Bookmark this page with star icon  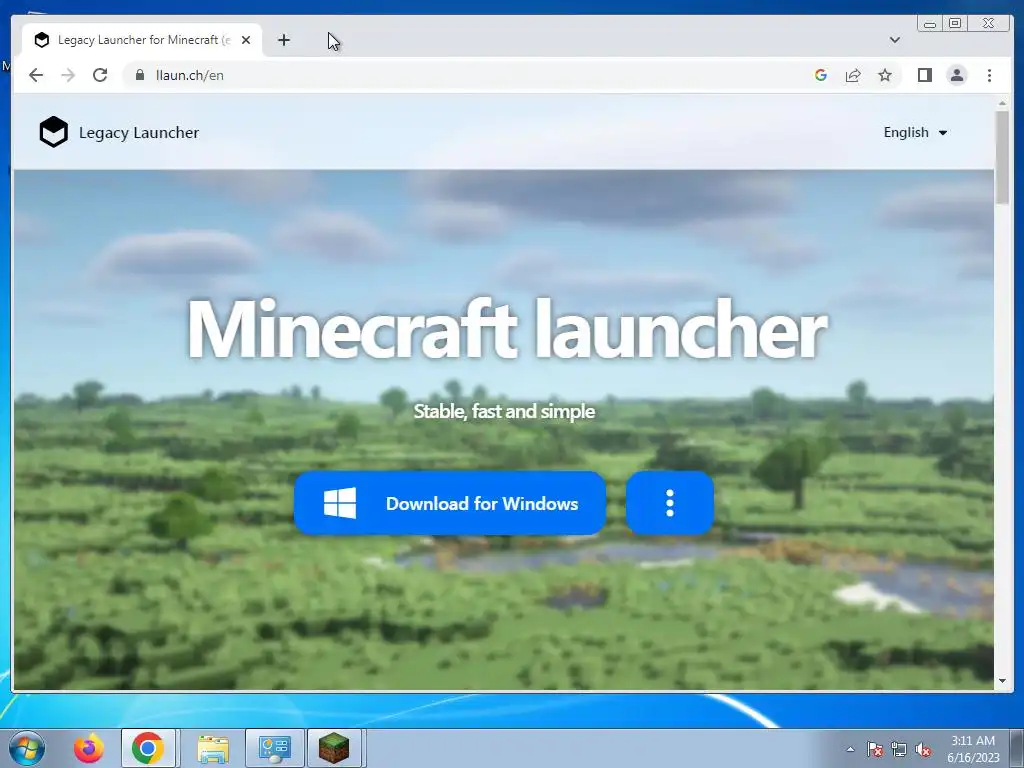click(885, 75)
